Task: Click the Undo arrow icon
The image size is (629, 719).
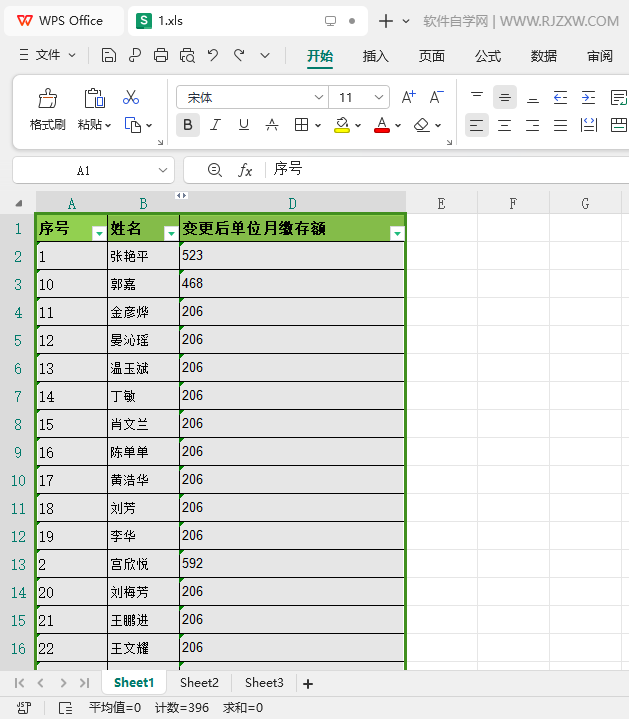Action: (x=213, y=55)
